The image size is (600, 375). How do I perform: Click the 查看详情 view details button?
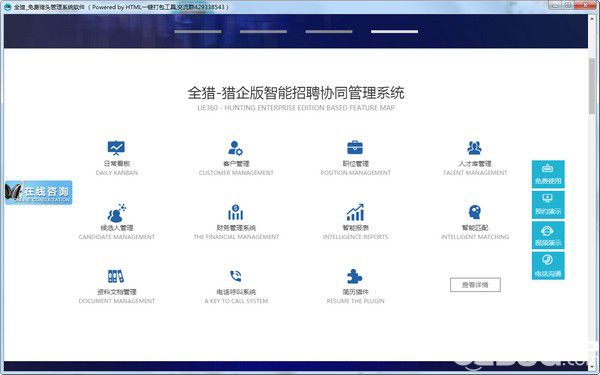pos(475,285)
